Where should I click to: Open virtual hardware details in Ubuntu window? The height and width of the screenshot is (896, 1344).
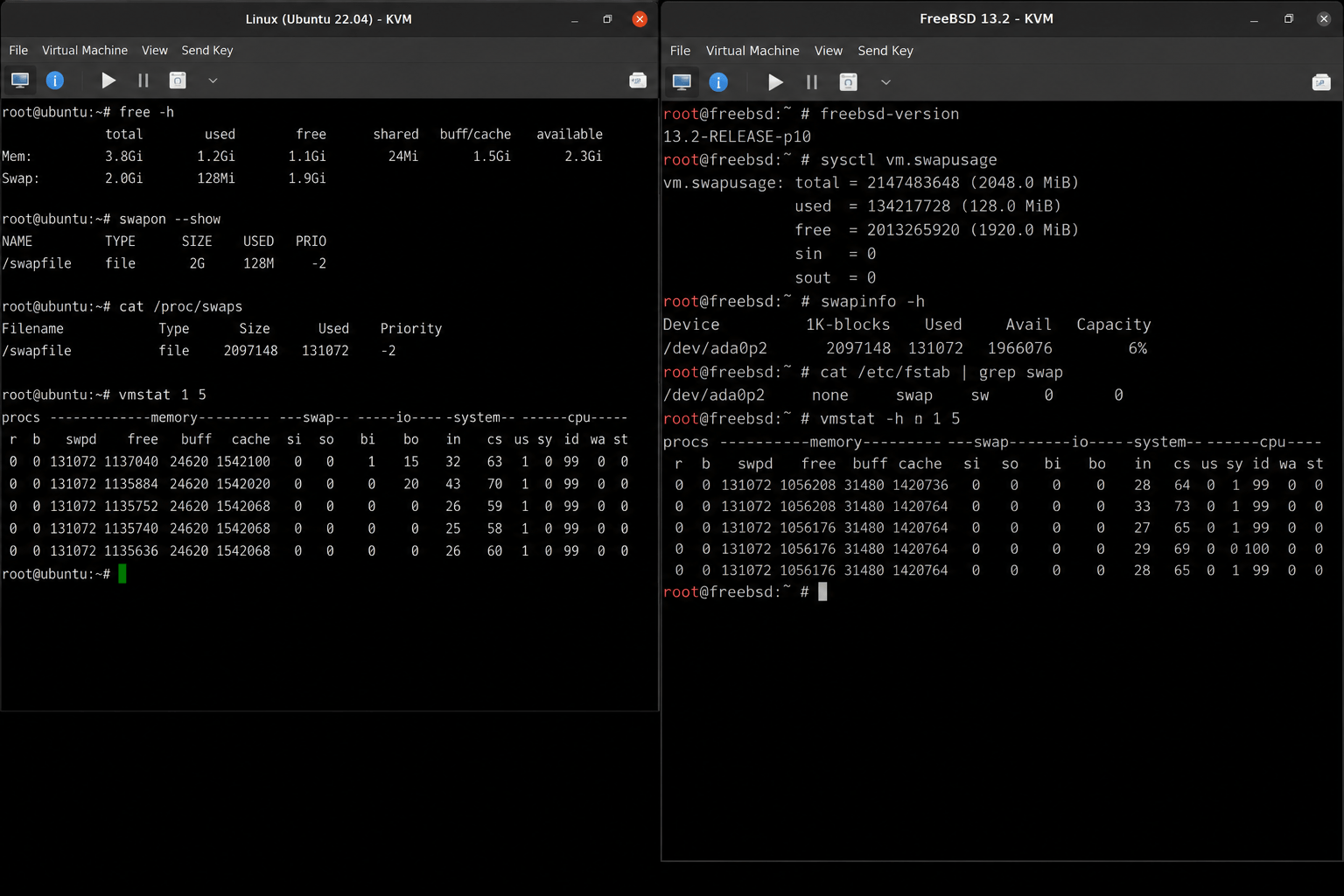55,80
